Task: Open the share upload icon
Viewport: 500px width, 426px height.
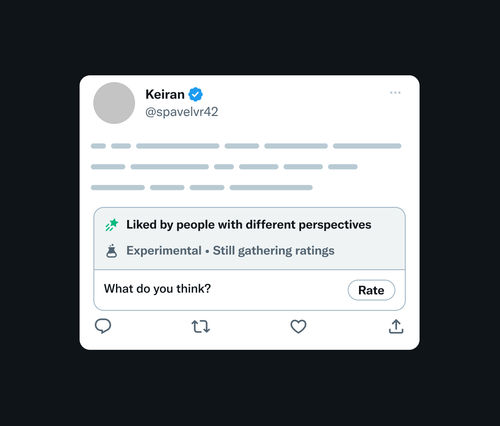Action: click(396, 326)
